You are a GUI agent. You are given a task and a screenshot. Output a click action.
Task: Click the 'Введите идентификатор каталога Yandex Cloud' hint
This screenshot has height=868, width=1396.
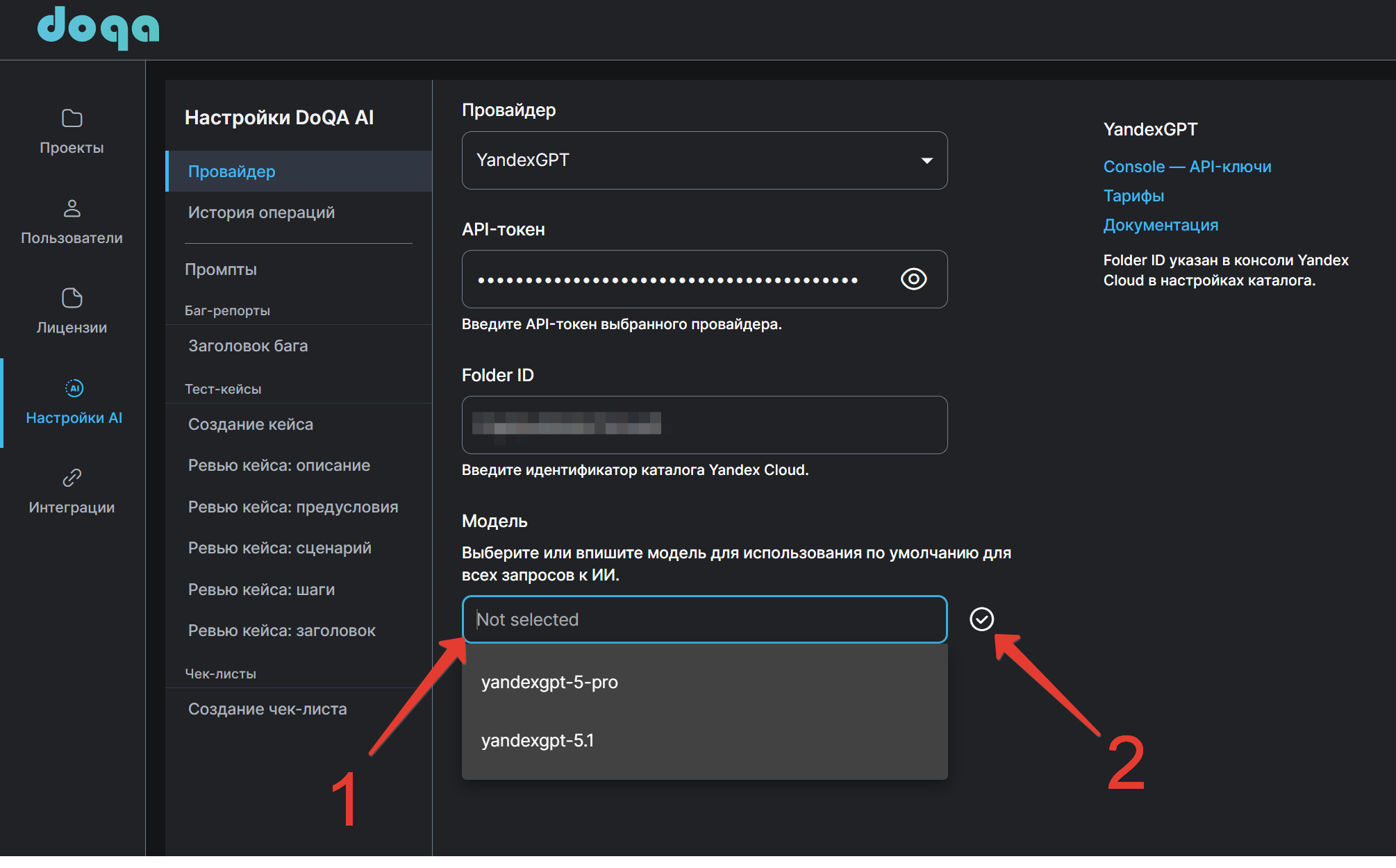(635, 470)
